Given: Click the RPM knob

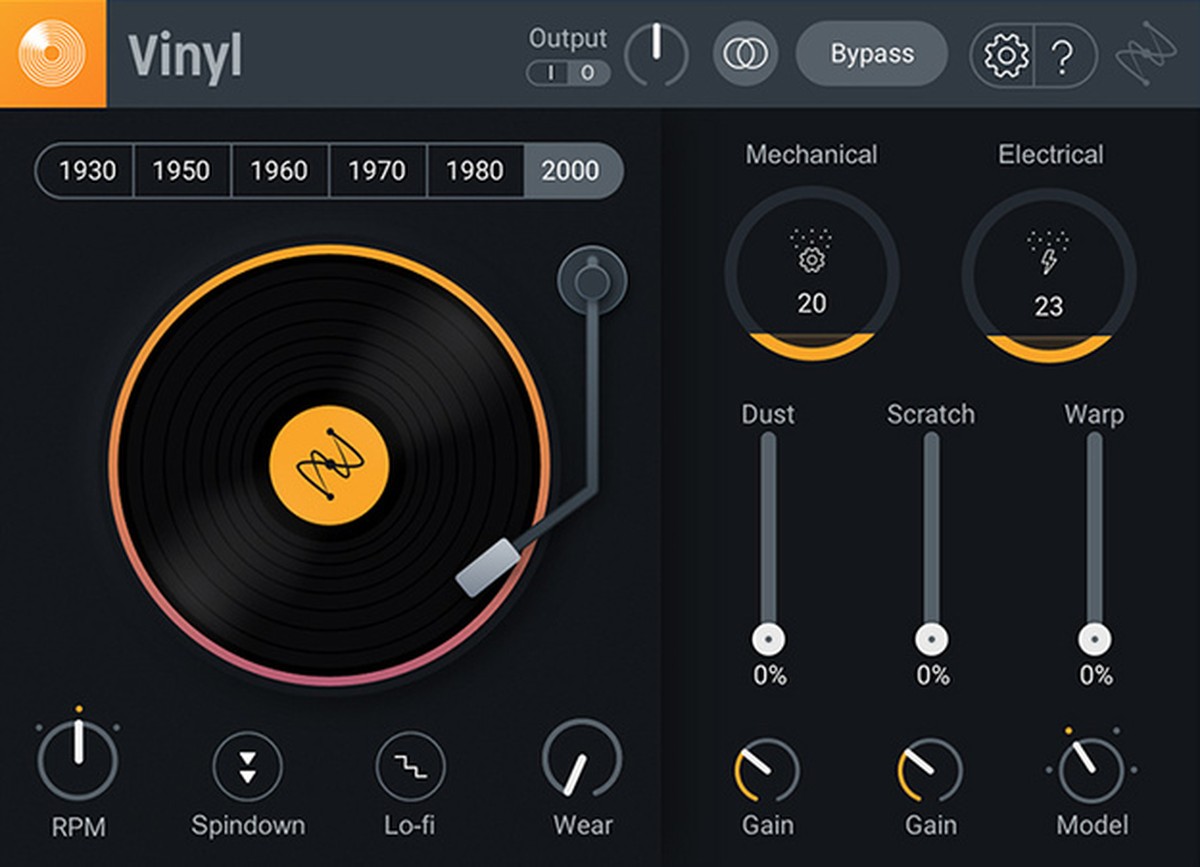Looking at the screenshot, I should click(x=78, y=761).
